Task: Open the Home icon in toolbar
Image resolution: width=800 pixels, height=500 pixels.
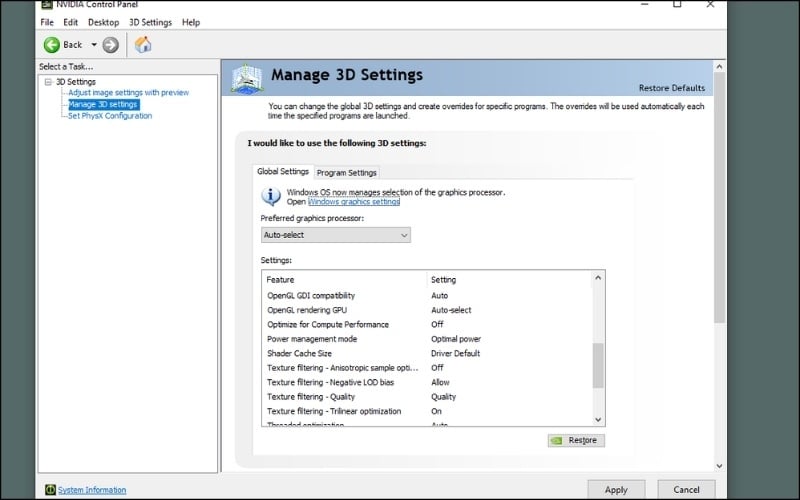Action: pos(143,44)
